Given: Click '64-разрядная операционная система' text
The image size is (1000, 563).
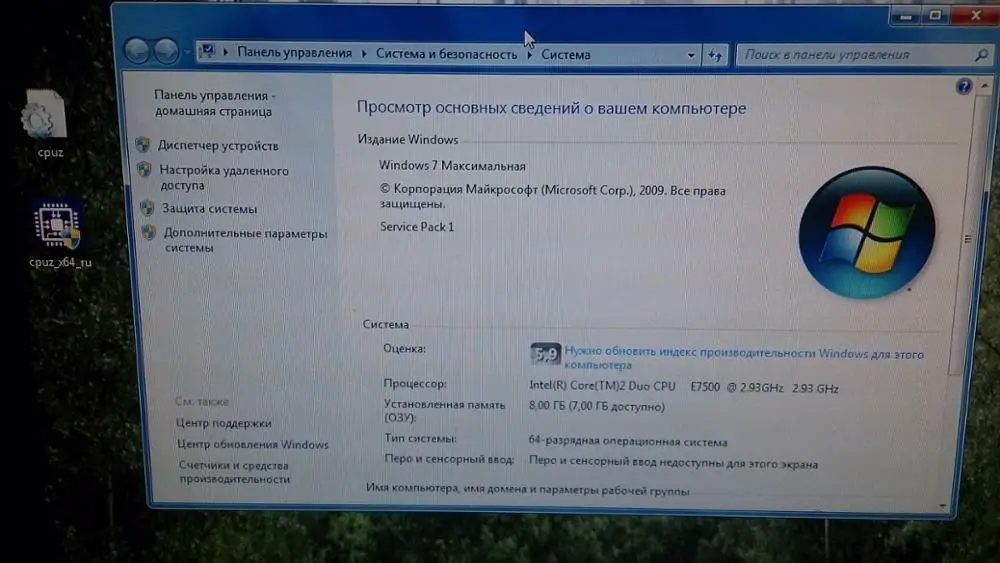Looking at the screenshot, I should [x=628, y=441].
